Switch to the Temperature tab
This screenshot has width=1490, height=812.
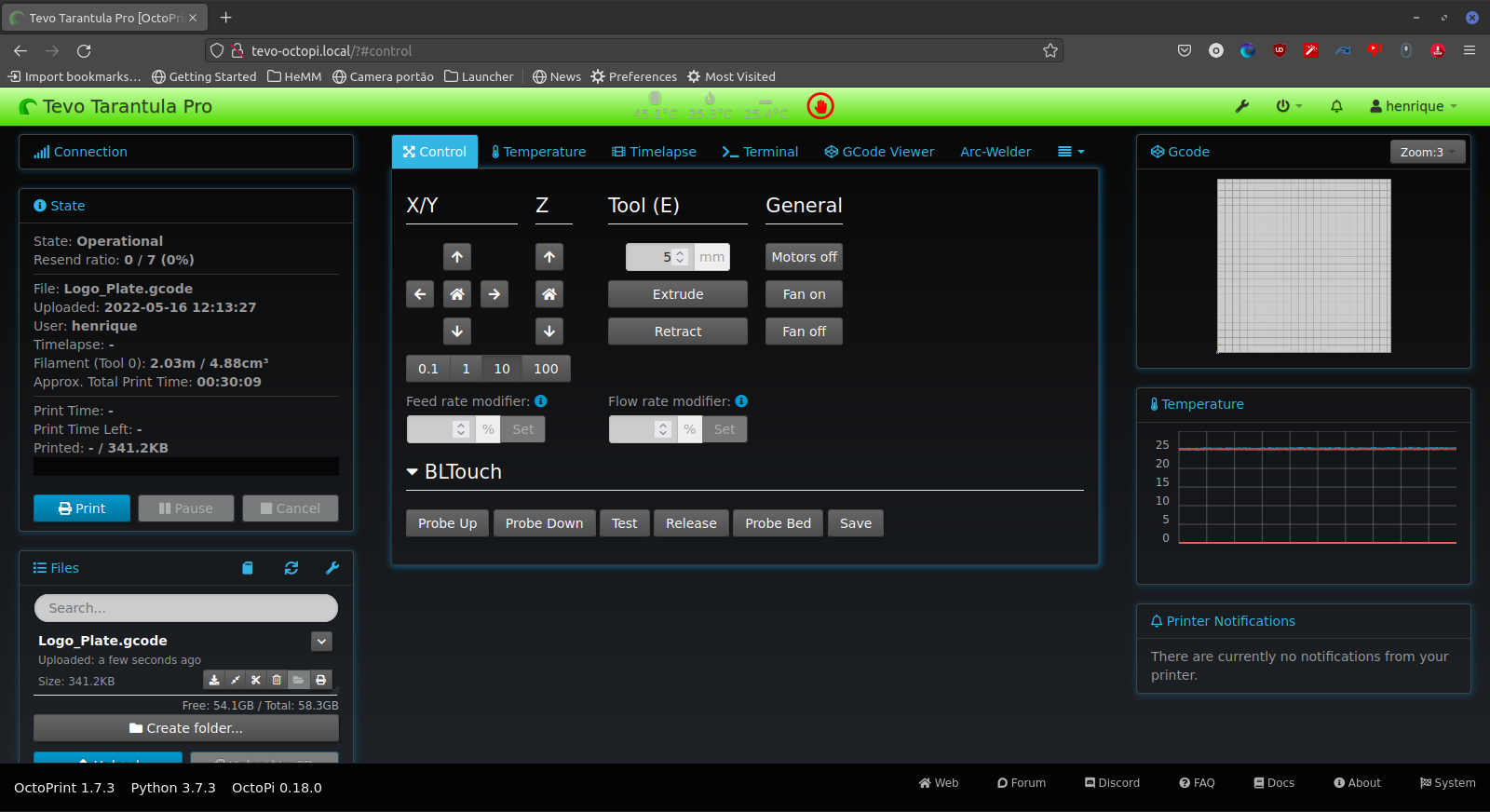[538, 152]
